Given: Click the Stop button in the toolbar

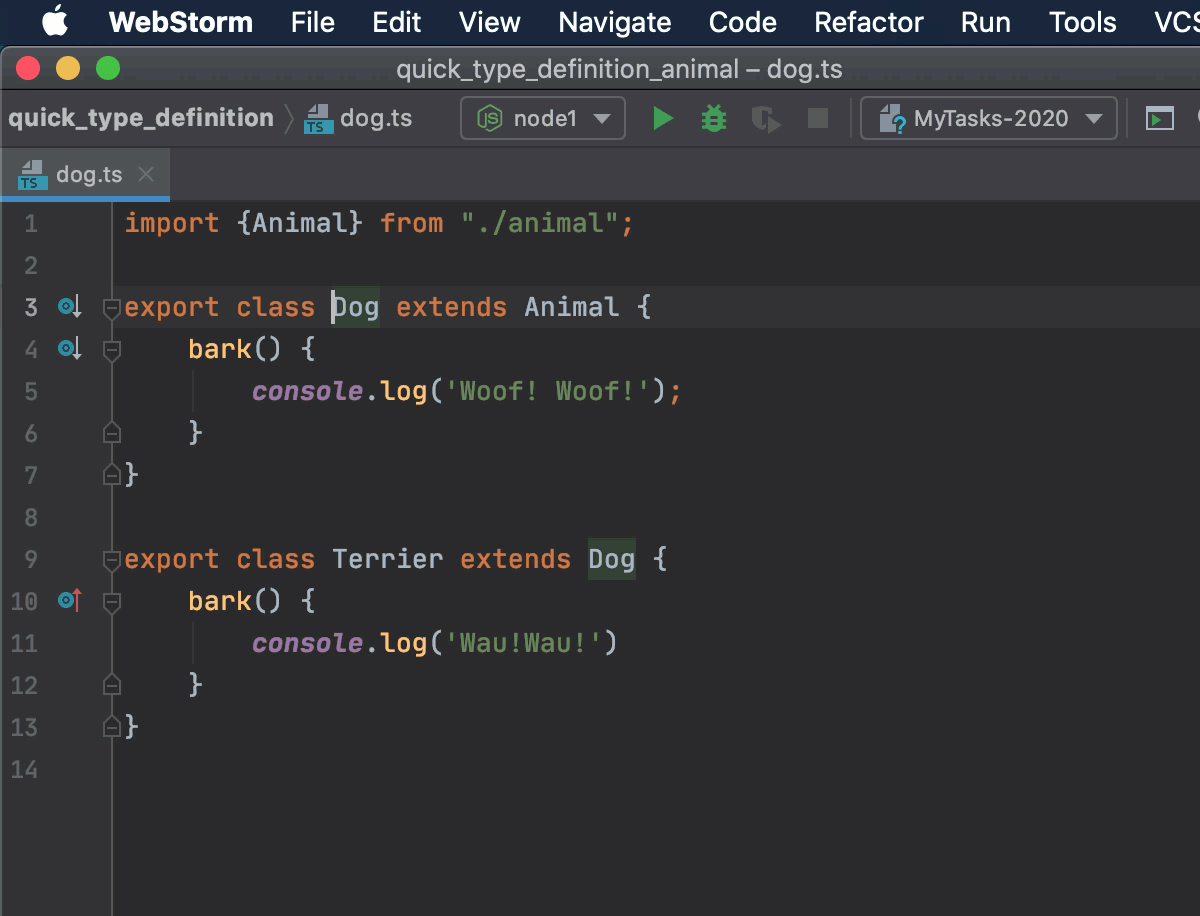Looking at the screenshot, I should [x=817, y=118].
